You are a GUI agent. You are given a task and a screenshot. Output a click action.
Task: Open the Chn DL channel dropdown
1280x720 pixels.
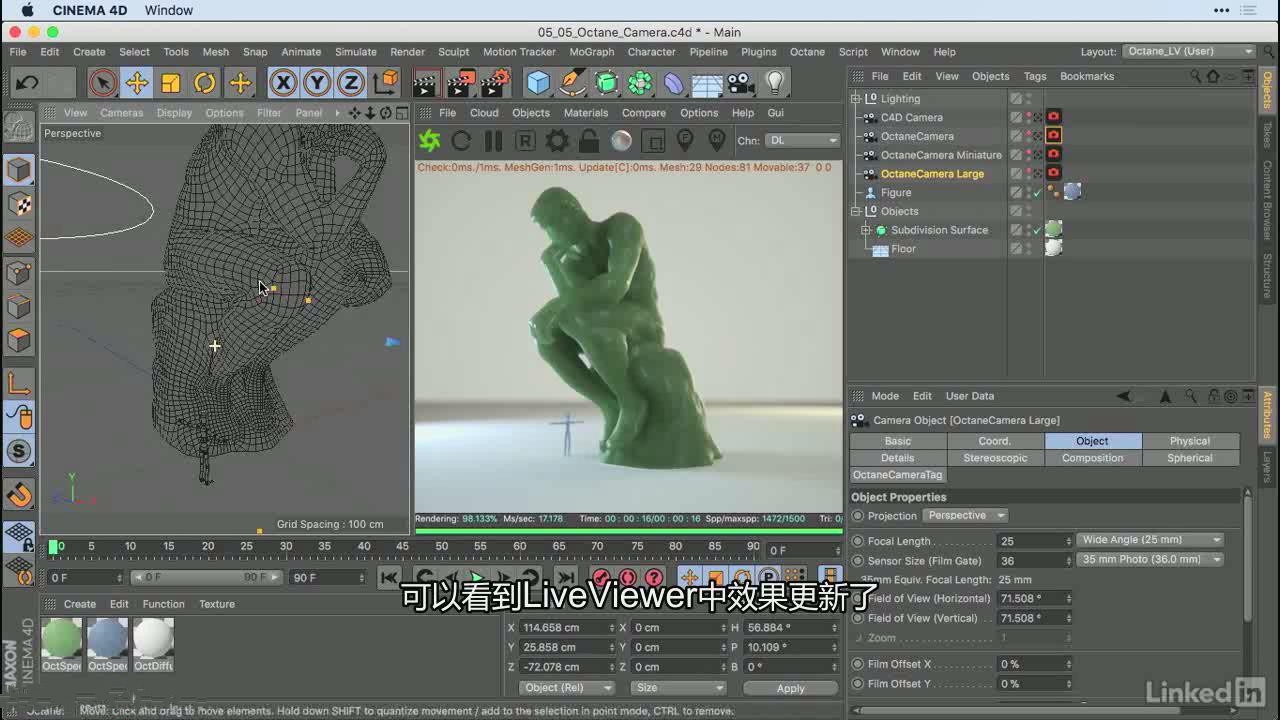[x=803, y=140]
